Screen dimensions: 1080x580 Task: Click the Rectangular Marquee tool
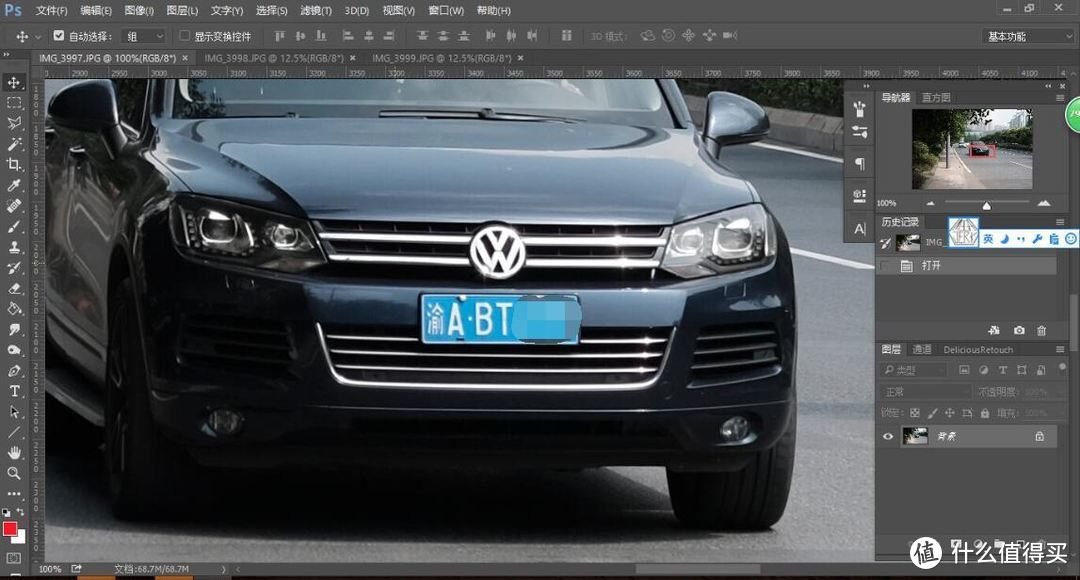14,103
